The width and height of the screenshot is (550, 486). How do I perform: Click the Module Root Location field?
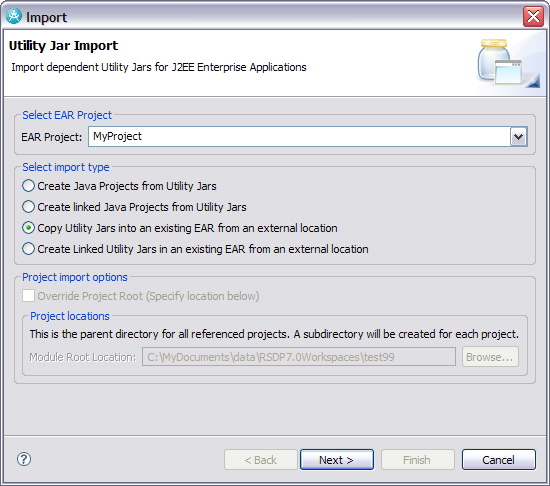pos(299,357)
